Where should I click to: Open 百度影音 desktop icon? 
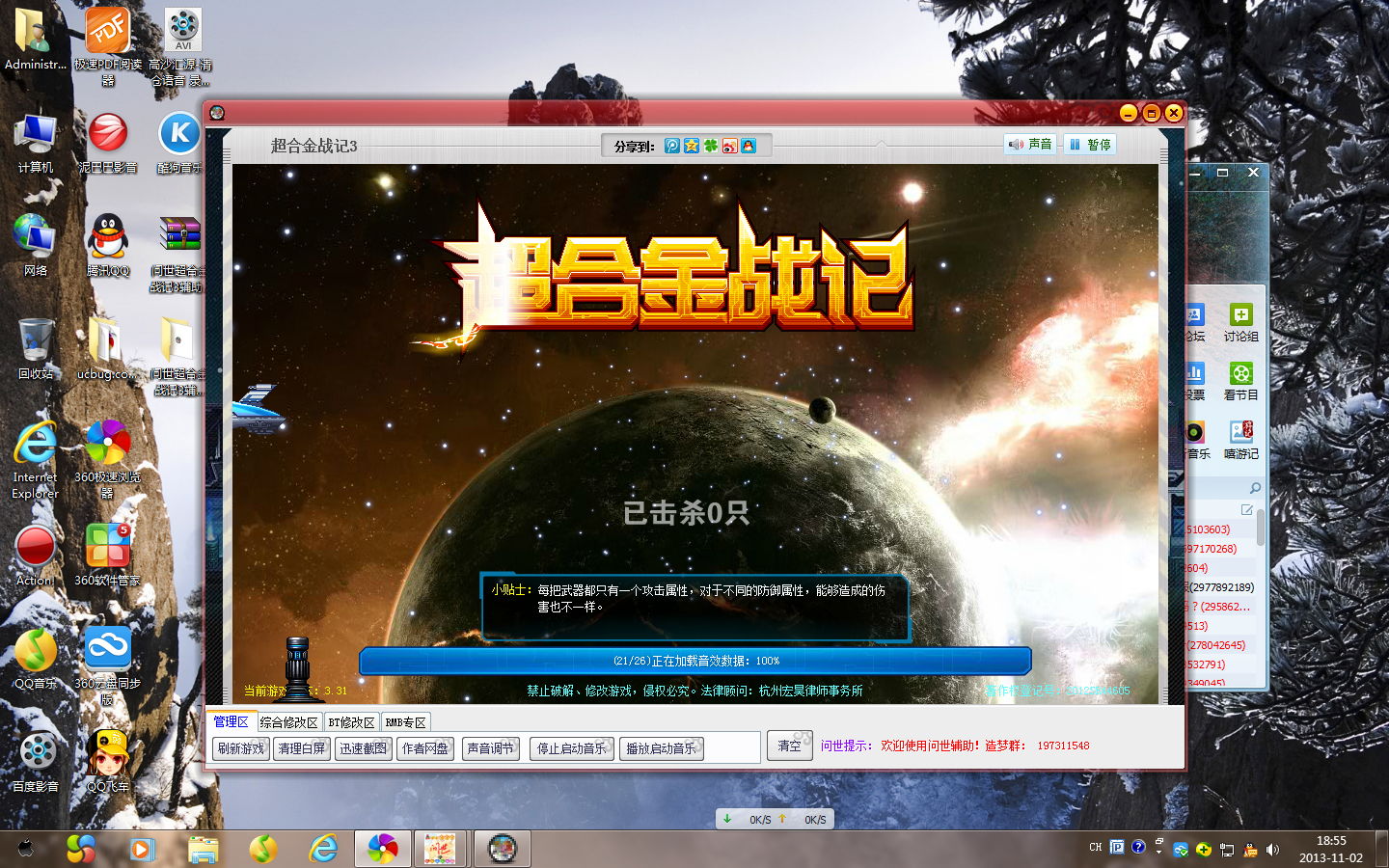(36, 763)
